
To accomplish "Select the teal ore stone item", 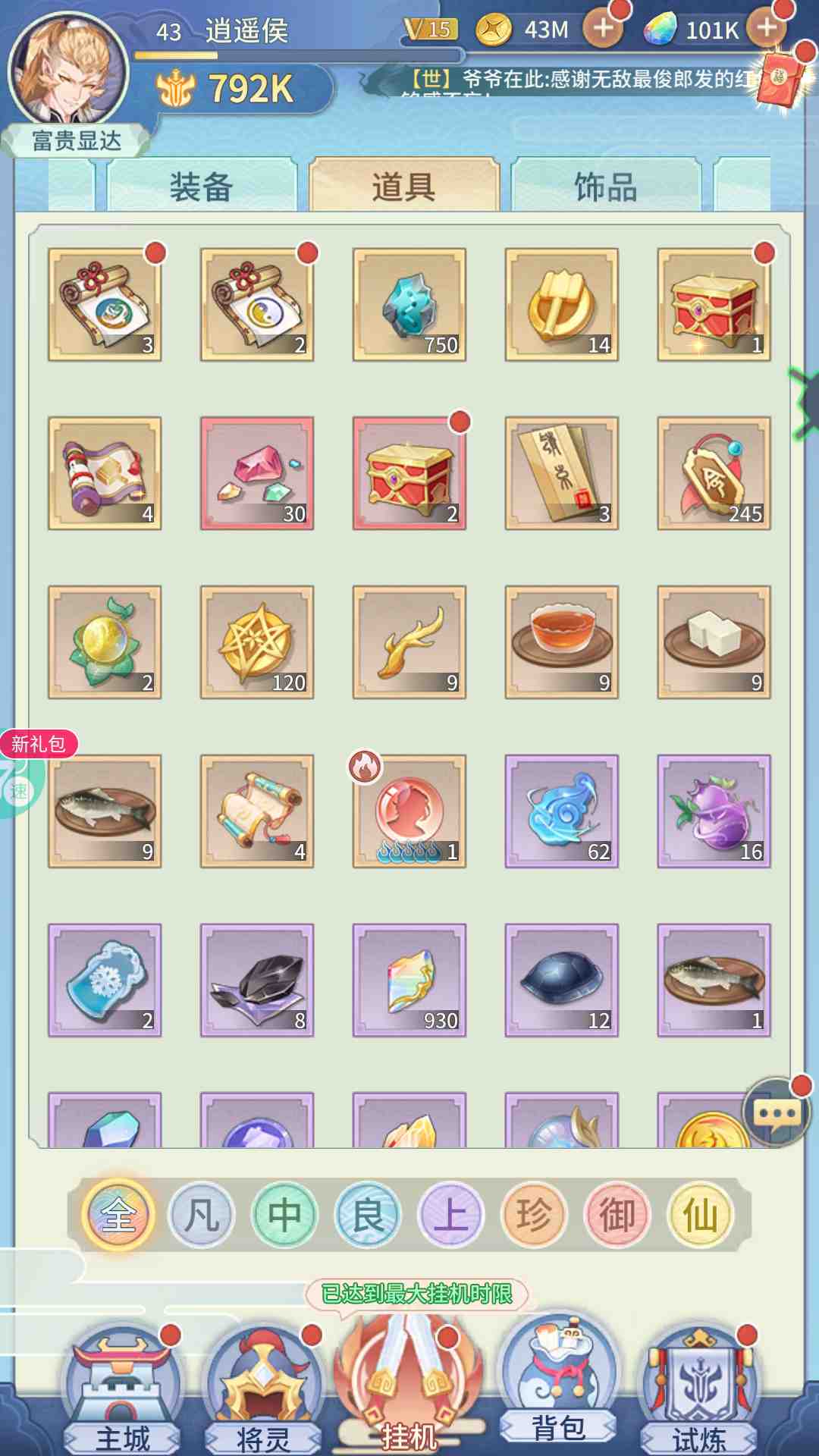I will (x=409, y=304).
